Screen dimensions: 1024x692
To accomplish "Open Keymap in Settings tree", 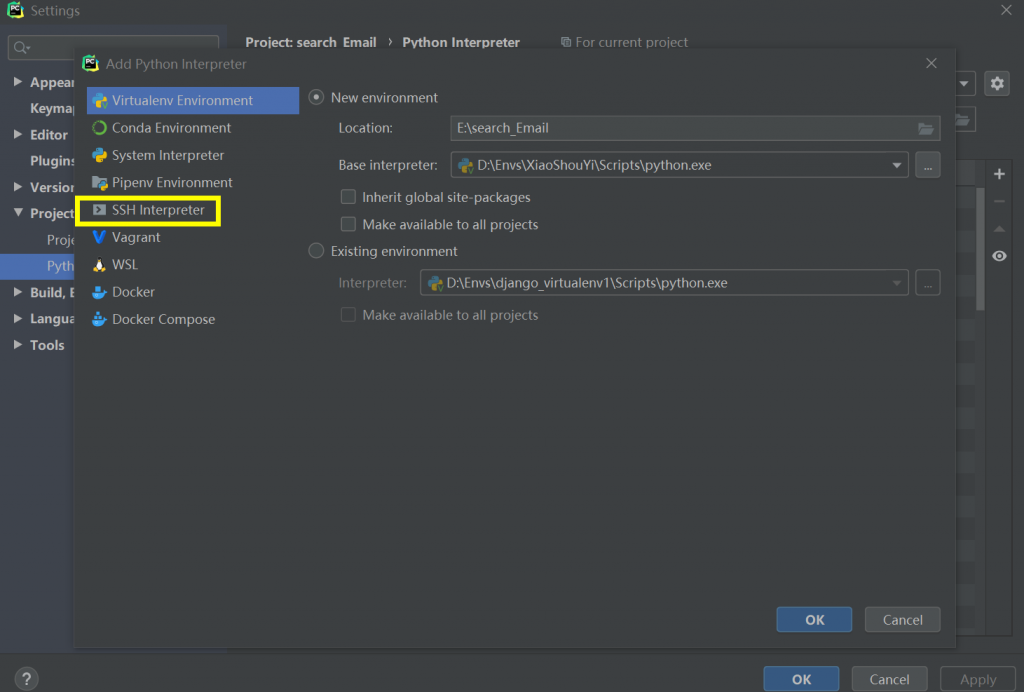I will (x=52, y=108).
